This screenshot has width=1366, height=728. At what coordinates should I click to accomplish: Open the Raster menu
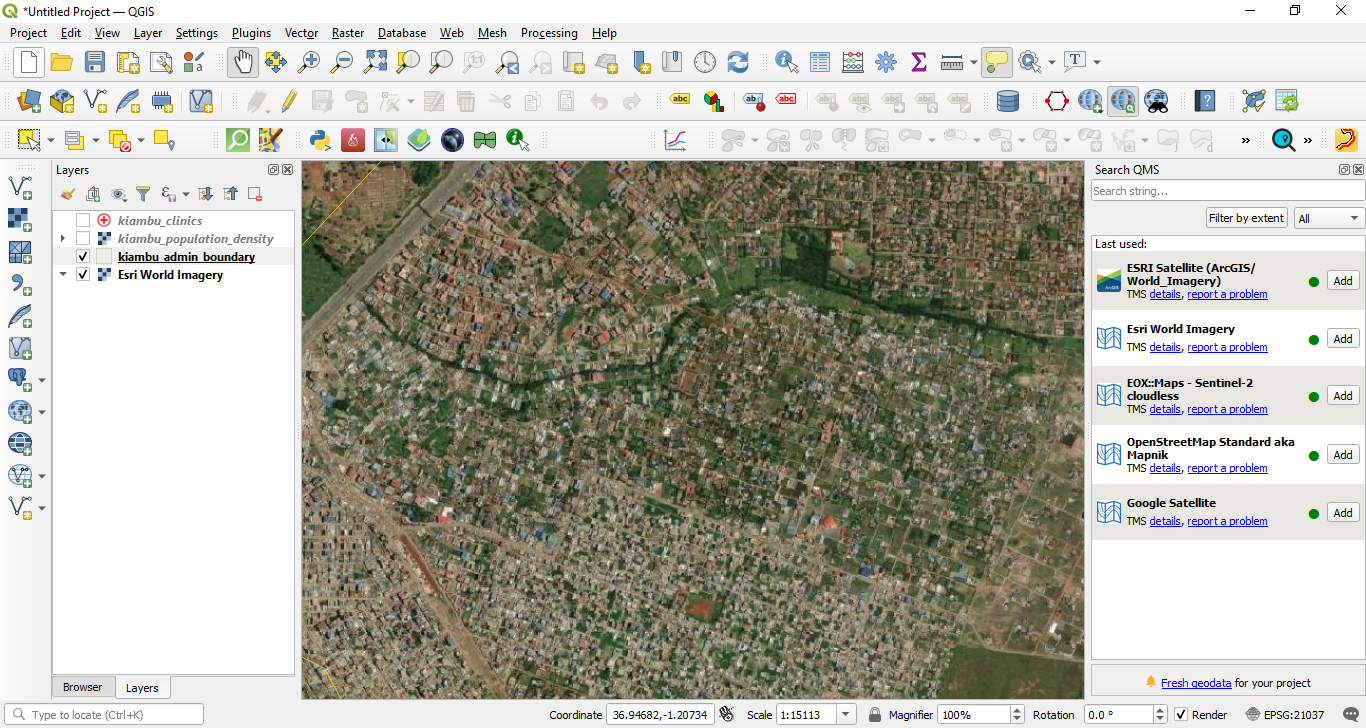348,33
